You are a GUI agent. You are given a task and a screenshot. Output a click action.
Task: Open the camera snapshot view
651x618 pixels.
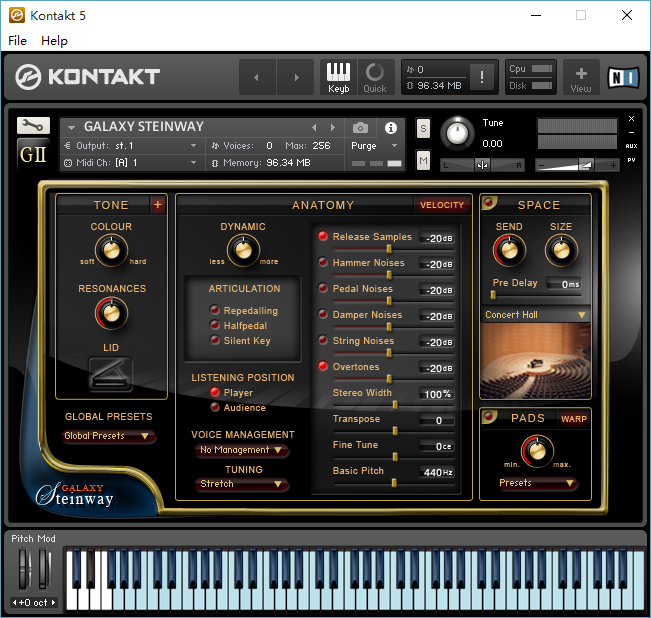[360, 128]
